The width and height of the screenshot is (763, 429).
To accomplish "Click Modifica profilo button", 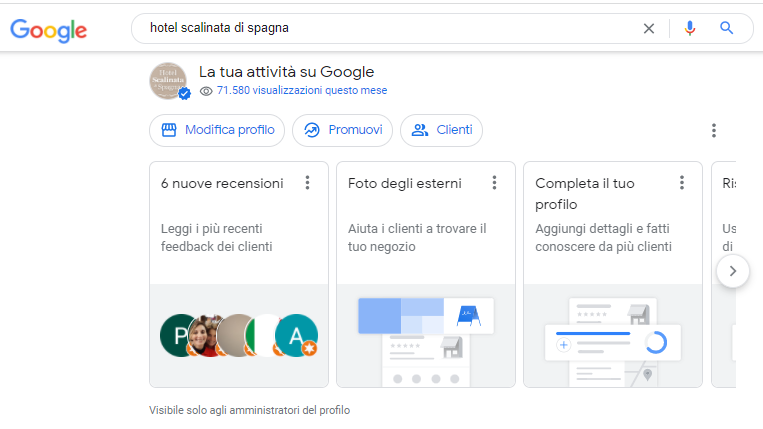I will 217,130.
